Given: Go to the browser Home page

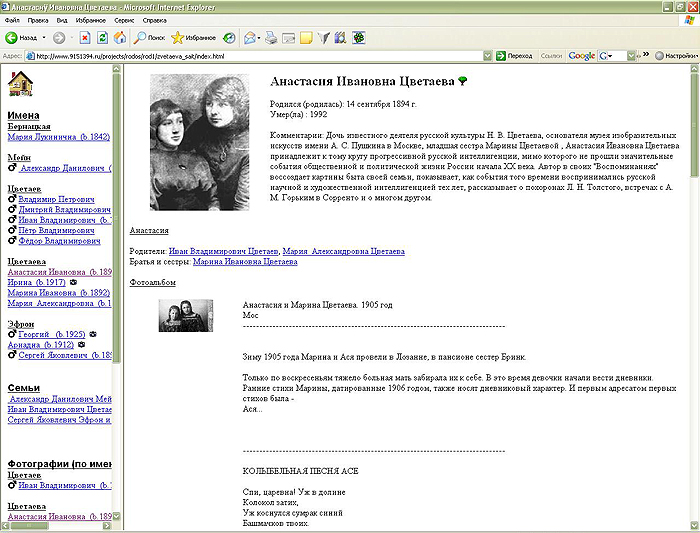Looking at the screenshot, I should [120, 38].
